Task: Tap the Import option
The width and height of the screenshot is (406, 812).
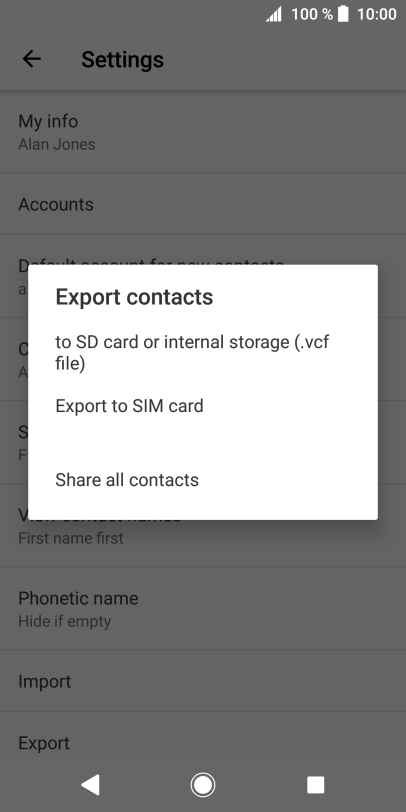Action: (203, 681)
